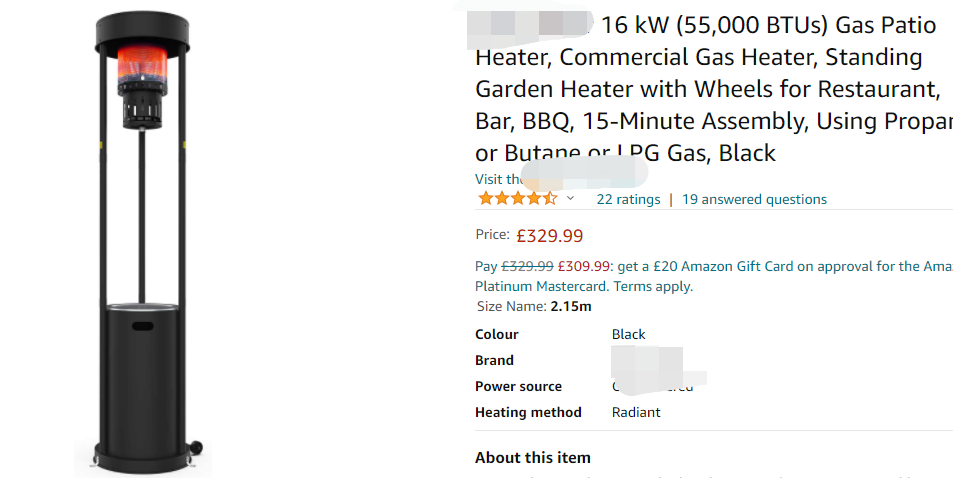Screen dimensions: 953x478
Task: Go to 19 answered questions
Action: (x=754, y=199)
